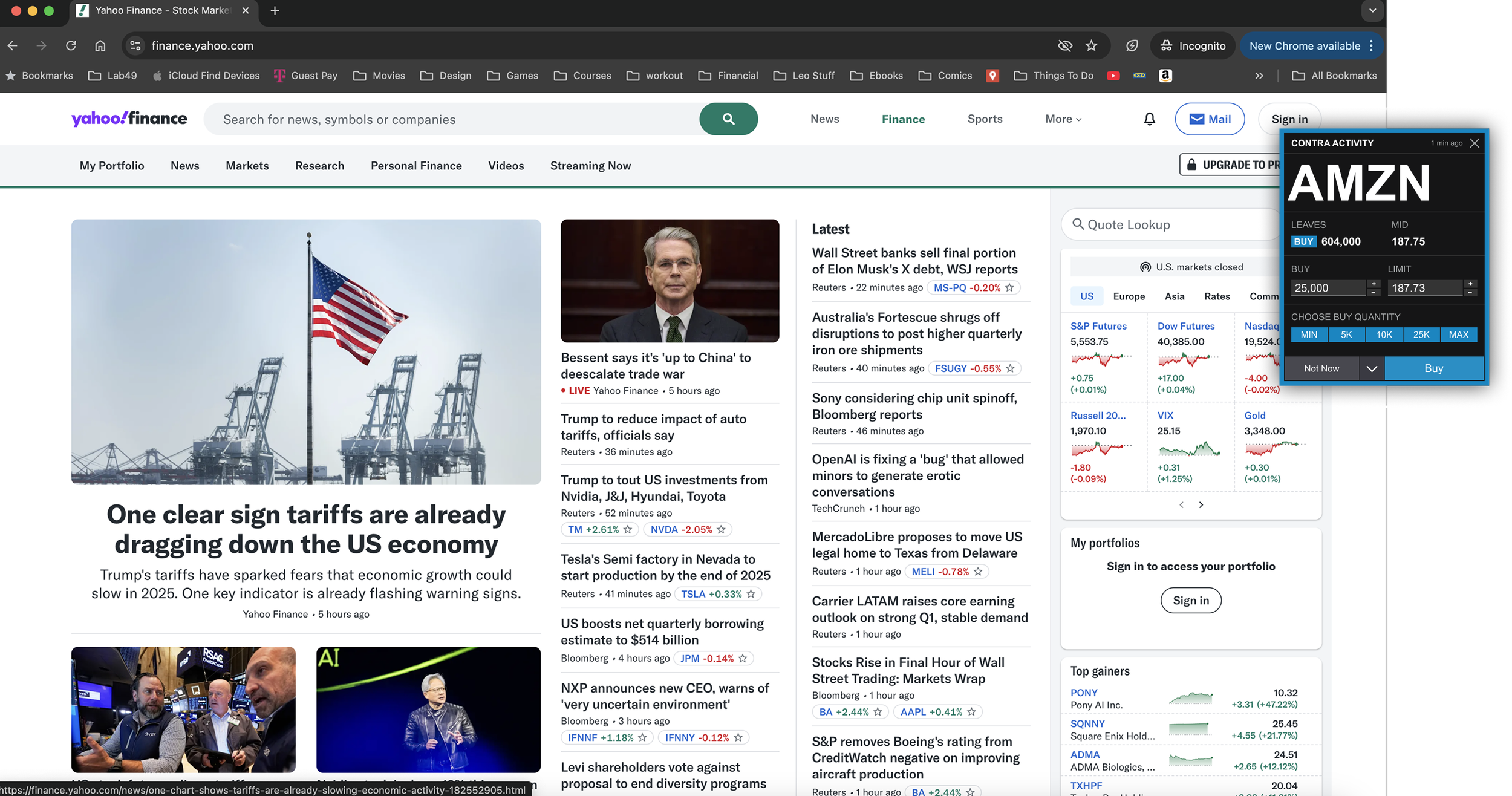Expand the More dropdown in header
This screenshot has width=1512, height=796.
[x=1063, y=119]
